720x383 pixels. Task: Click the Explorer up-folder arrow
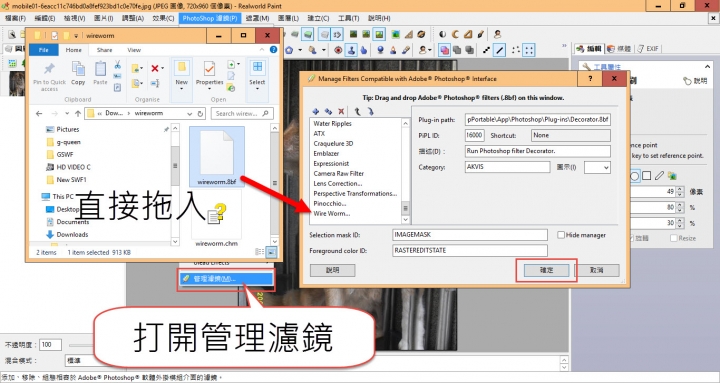click(78, 113)
